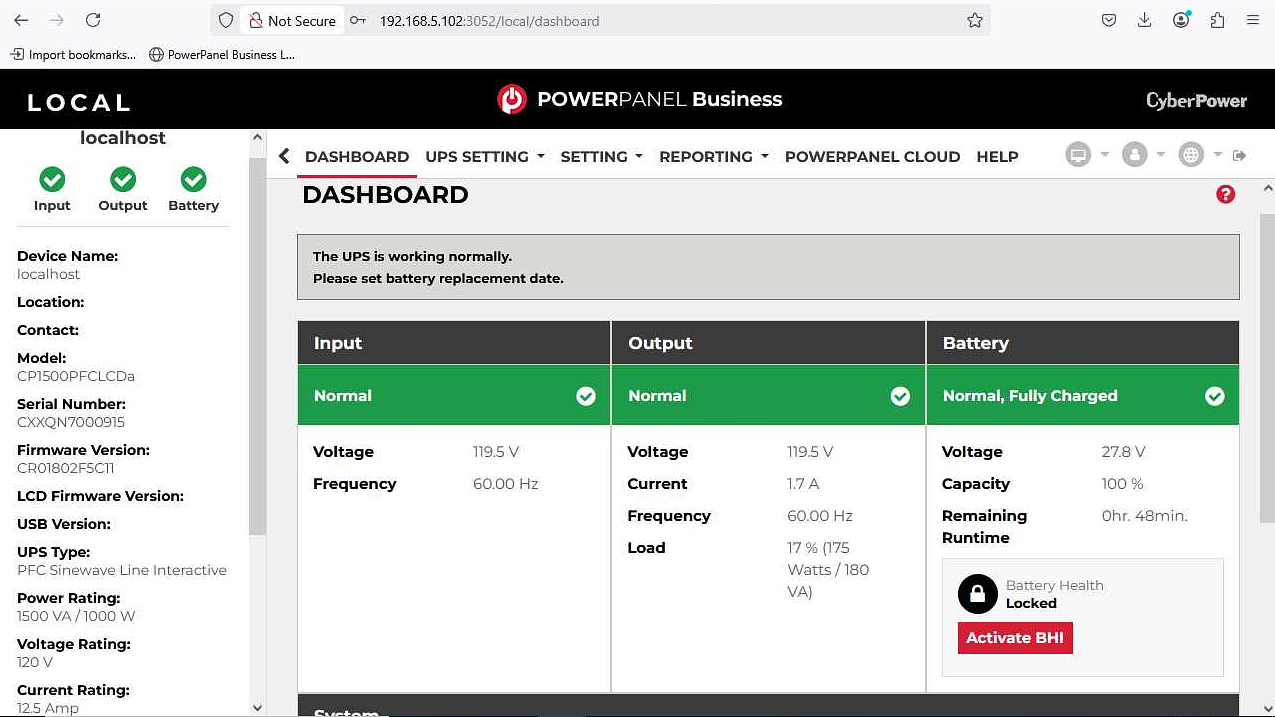1275x717 pixels.
Task: Open the HELP menu item
Action: pyautogui.click(x=997, y=157)
